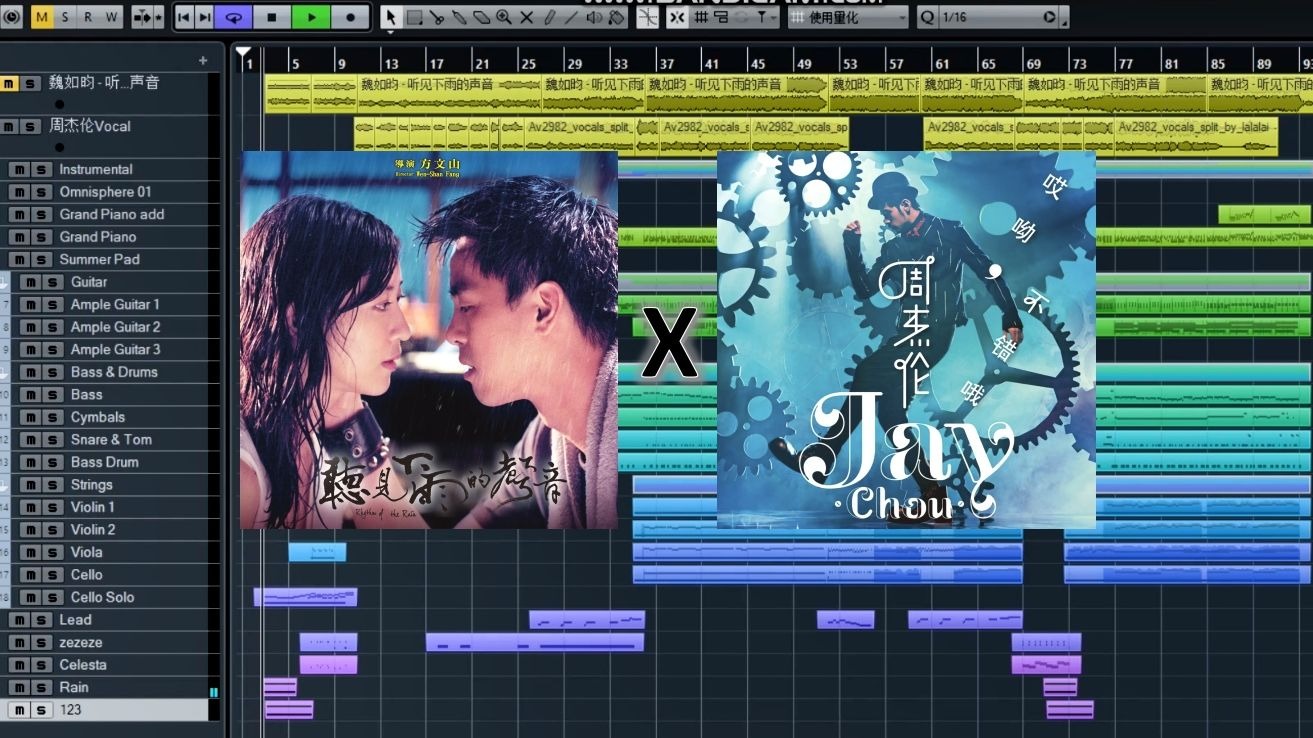
Task: Solo the Omnisphere 01 track
Action: (41, 192)
